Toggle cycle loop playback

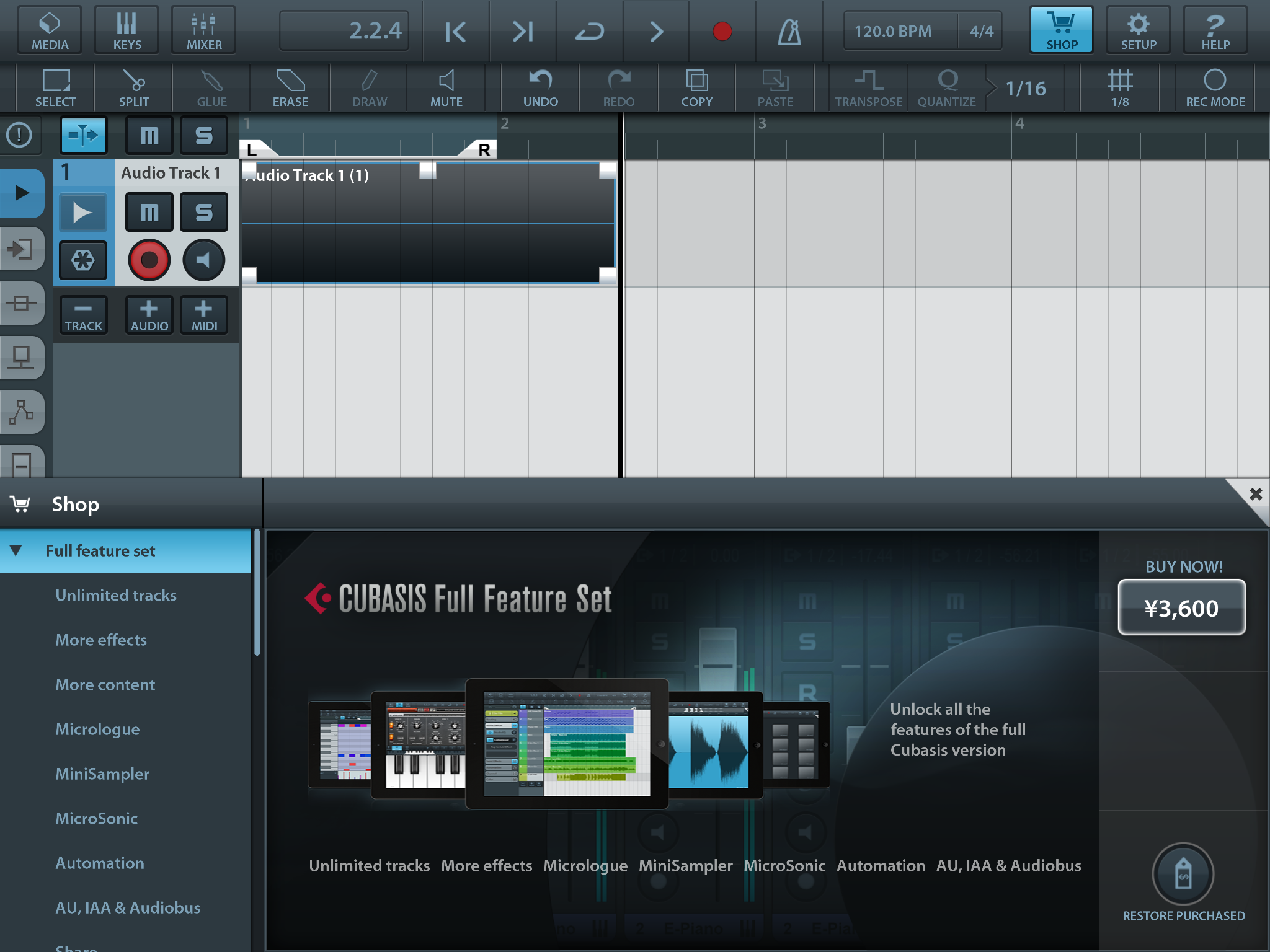590,31
